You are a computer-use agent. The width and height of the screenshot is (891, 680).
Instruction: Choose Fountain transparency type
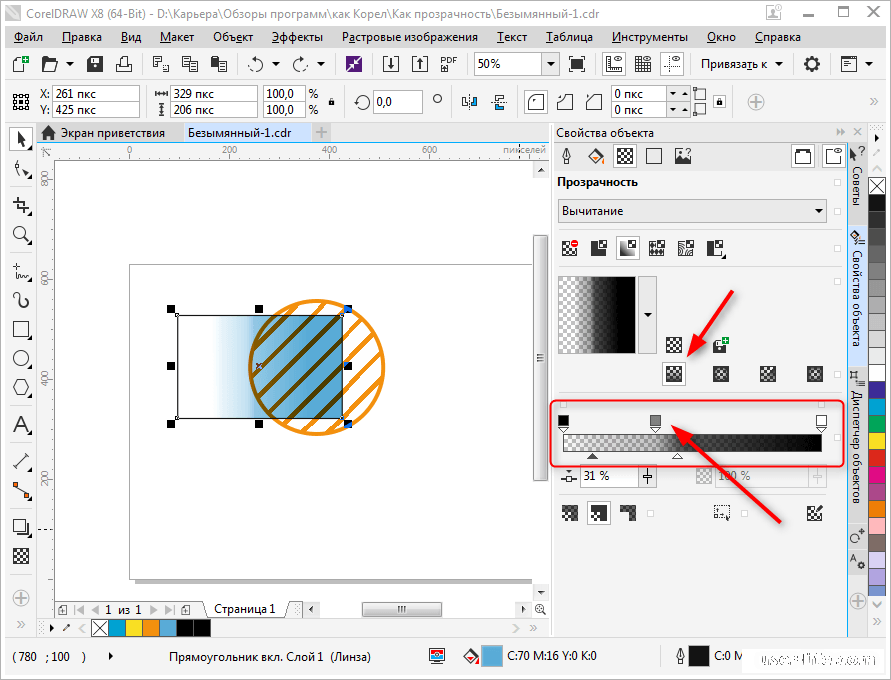click(628, 248)
